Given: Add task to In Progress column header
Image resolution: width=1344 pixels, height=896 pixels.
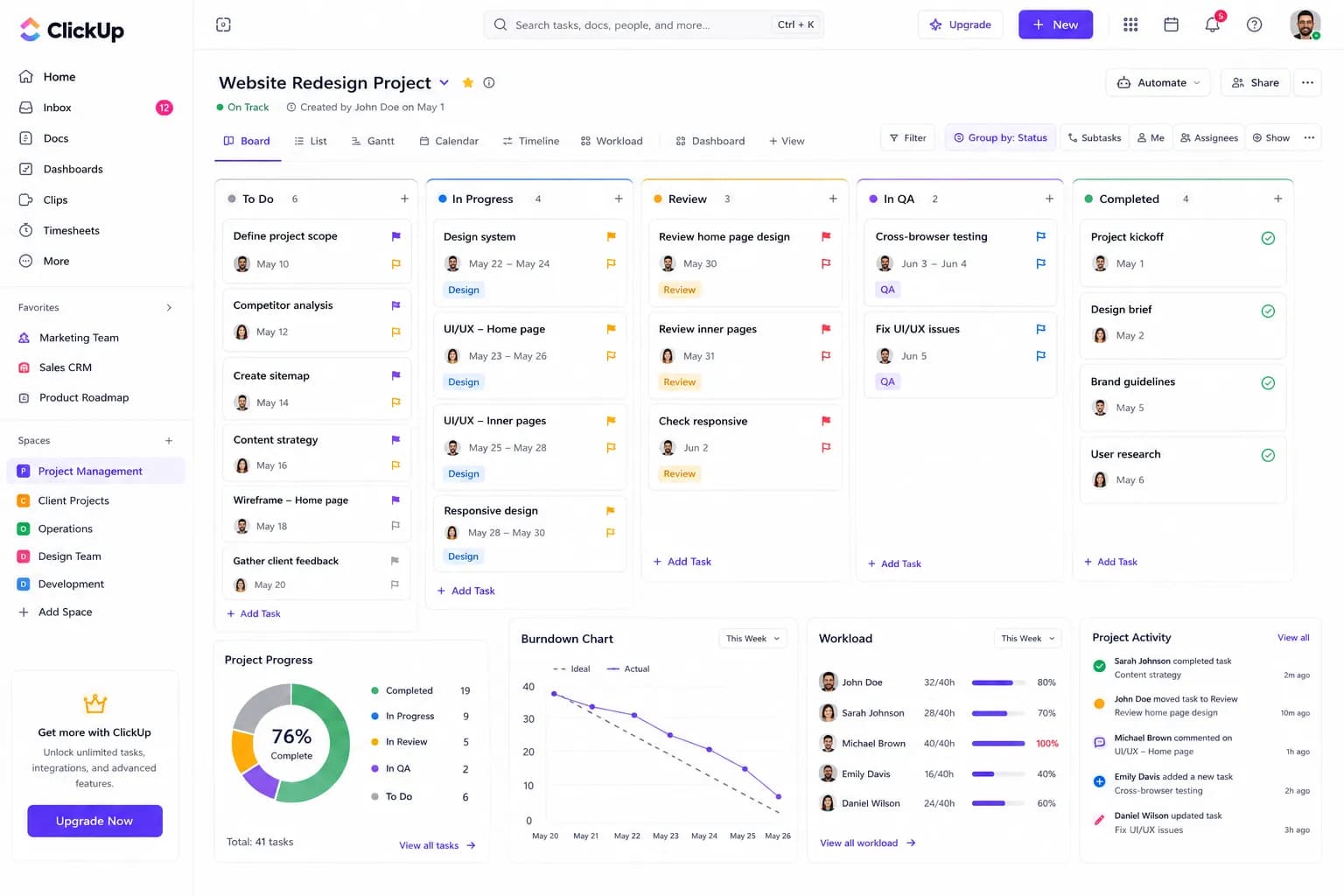Looking at the screenshot, I should 619,199.
